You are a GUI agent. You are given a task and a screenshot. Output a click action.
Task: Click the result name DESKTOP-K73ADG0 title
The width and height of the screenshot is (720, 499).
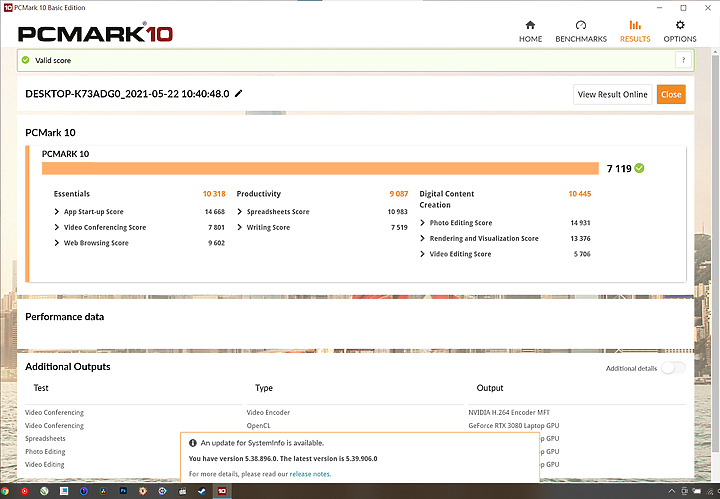(127, 94)
